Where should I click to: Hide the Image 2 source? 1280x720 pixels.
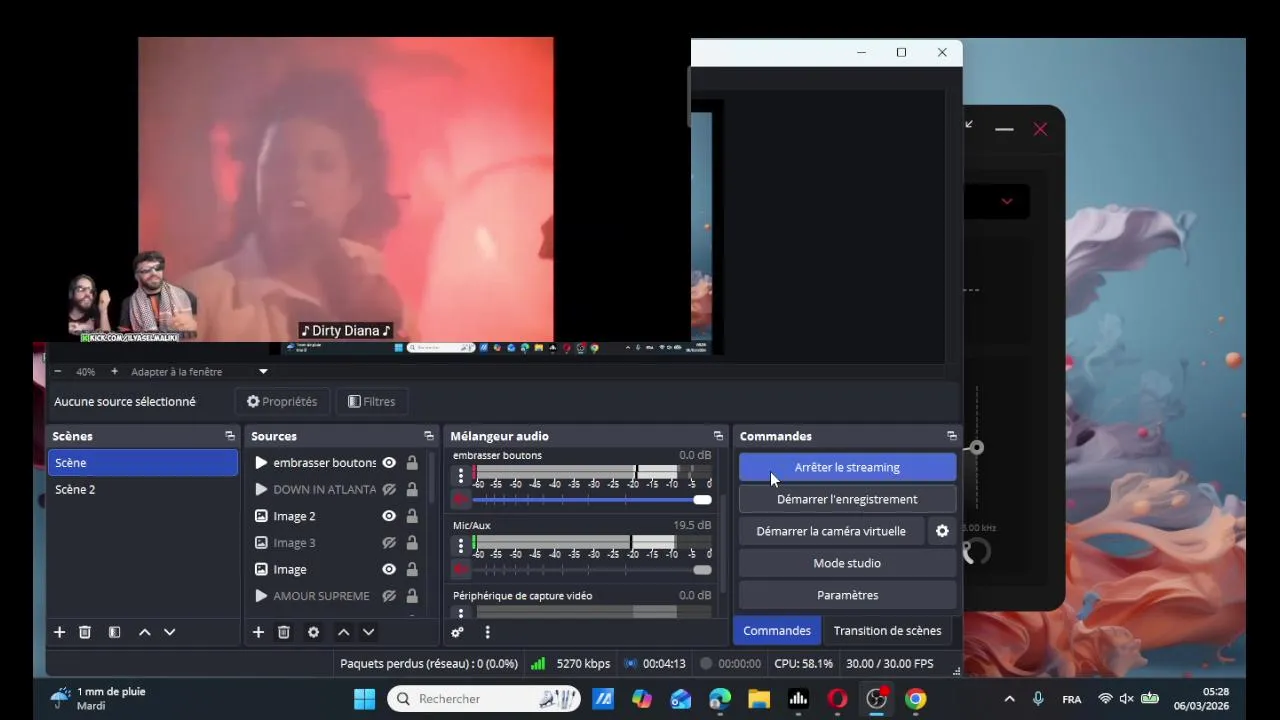(x=389, y=516)
